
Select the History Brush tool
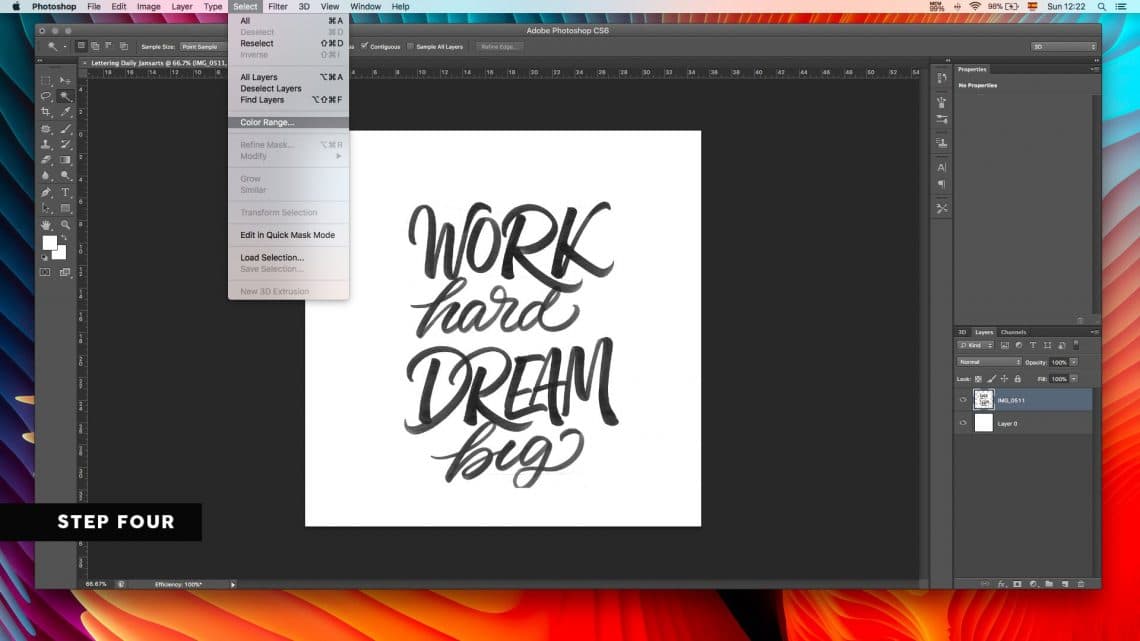(x=65, y=145)
